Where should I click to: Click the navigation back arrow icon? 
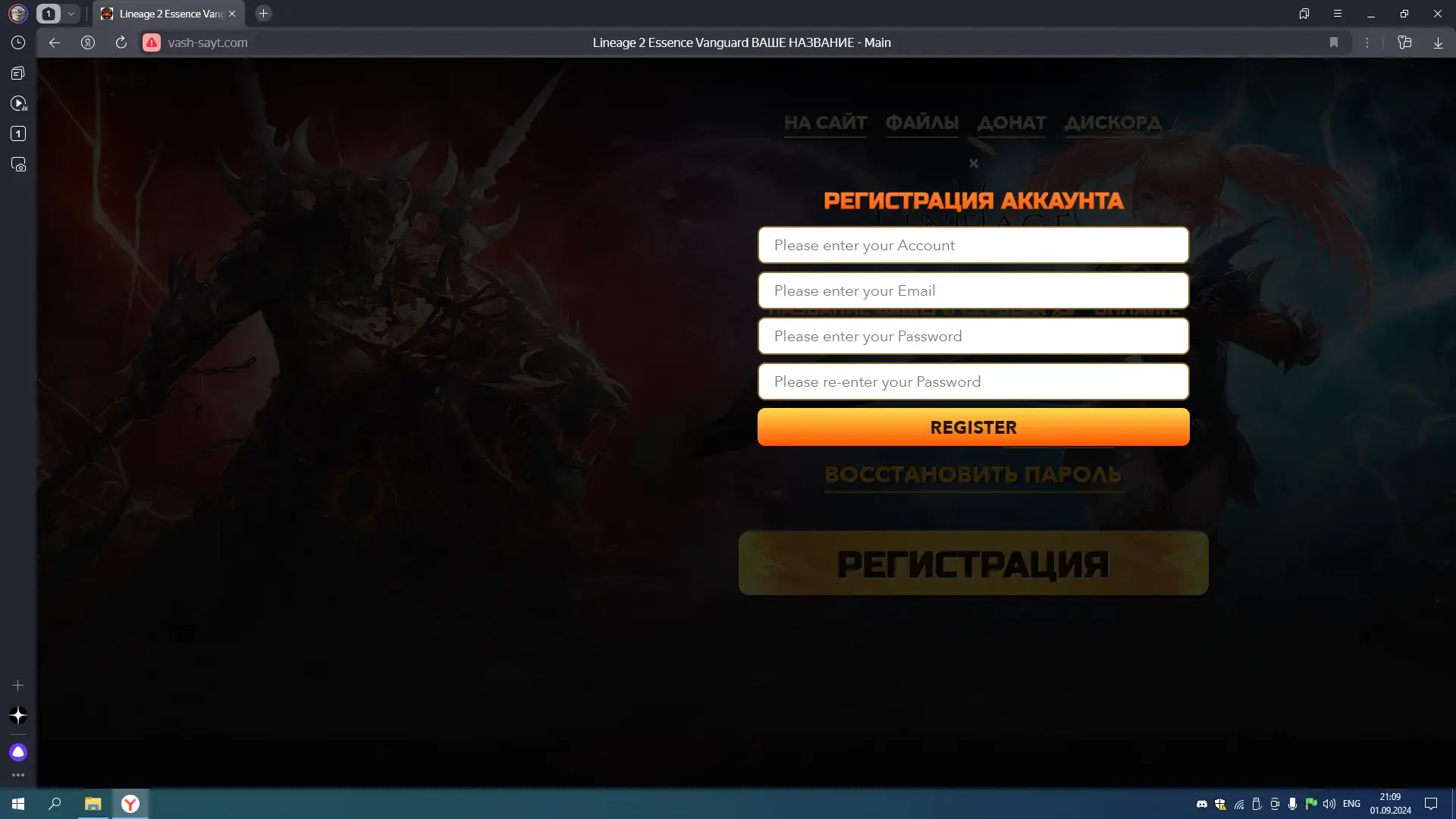point(55,42)
